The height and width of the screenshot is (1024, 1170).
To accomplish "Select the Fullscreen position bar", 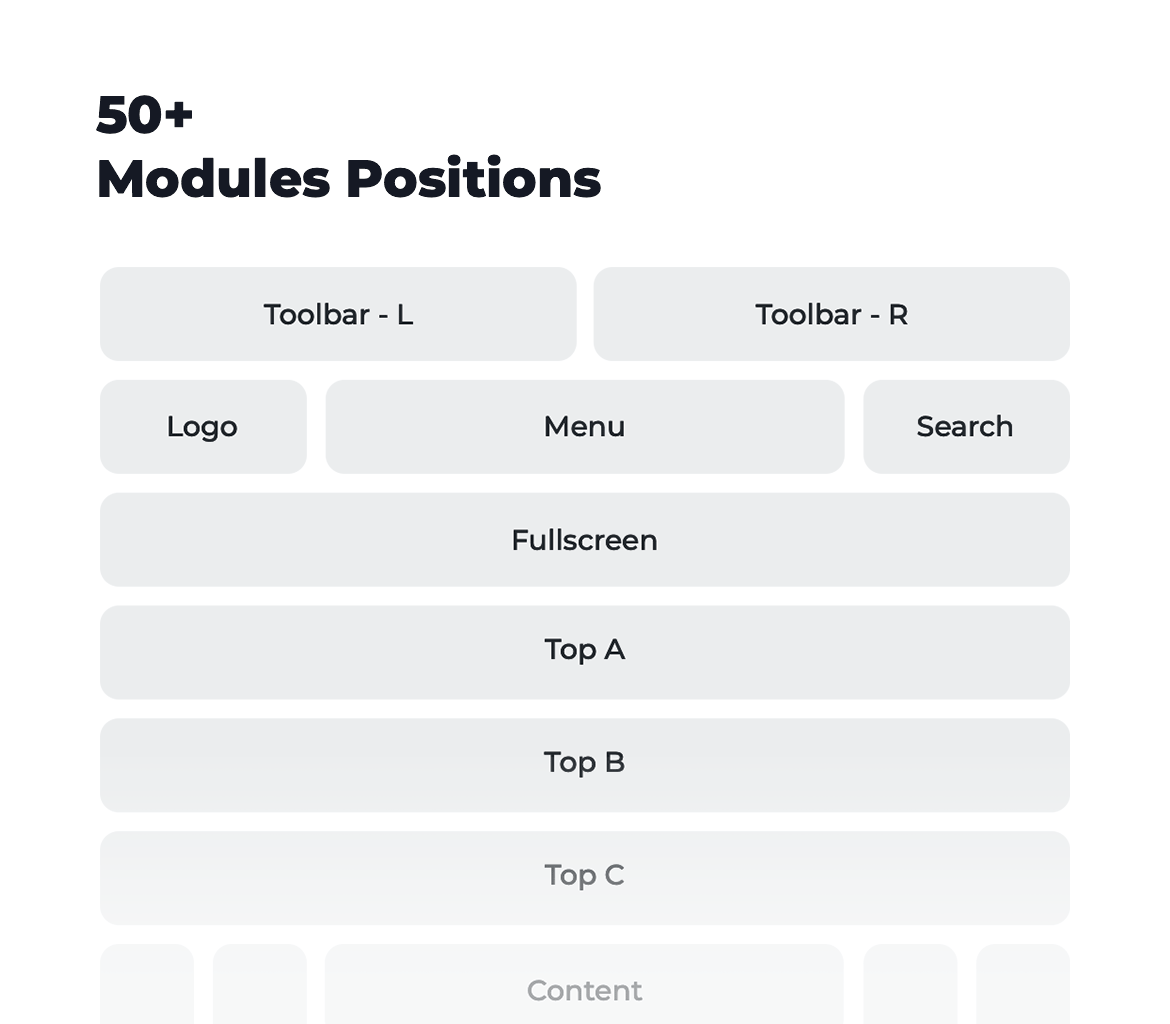I will point(585,540).
